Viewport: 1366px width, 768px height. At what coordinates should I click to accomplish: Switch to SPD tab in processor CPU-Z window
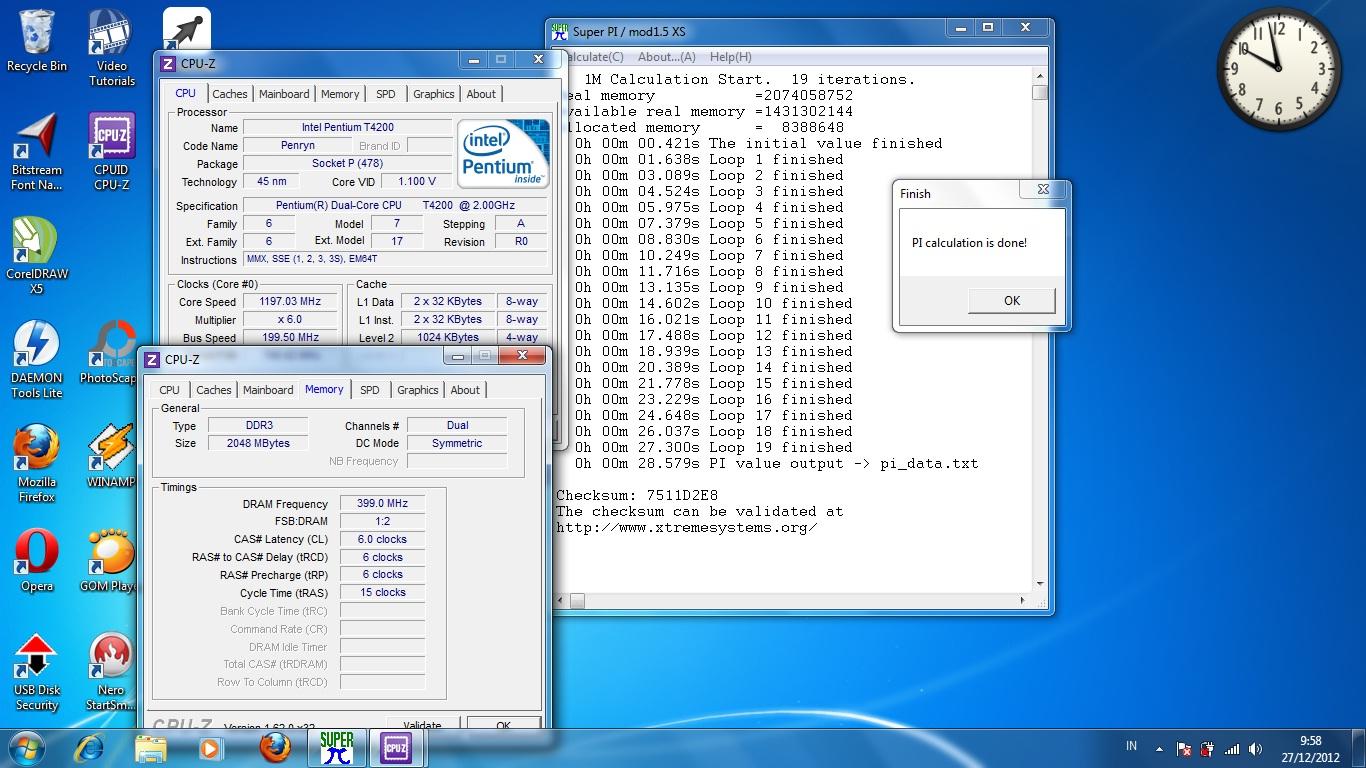(x=386, y=94)
